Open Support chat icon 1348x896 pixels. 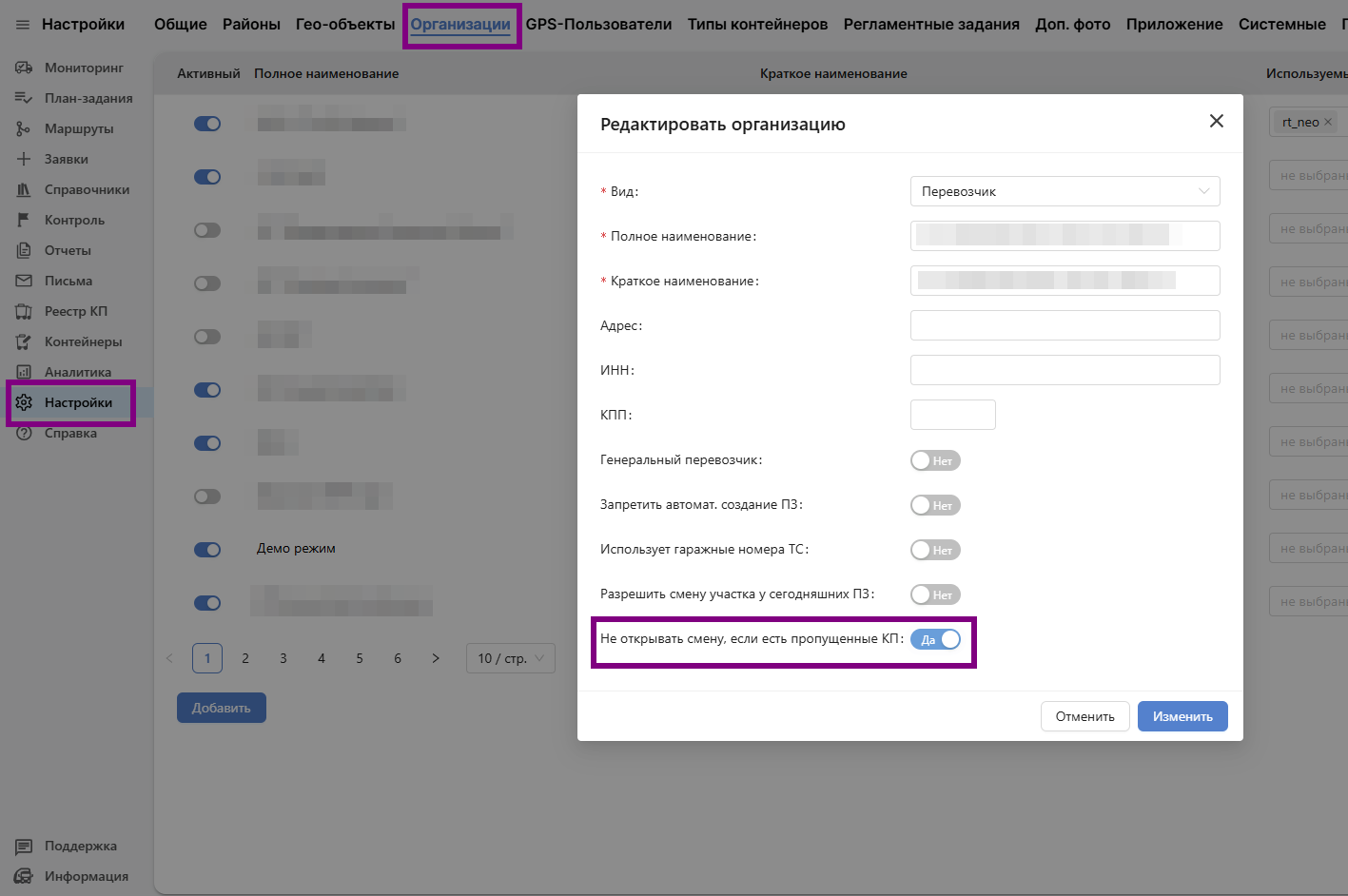pos(24,846)
